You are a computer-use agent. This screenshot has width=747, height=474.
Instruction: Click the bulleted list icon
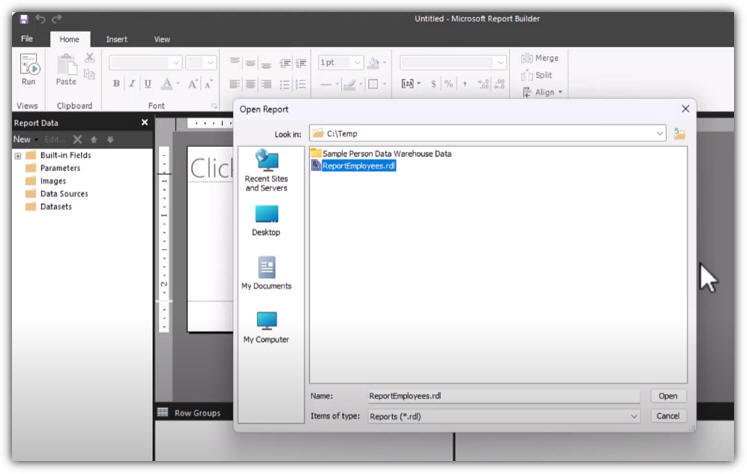click(284, 84)
